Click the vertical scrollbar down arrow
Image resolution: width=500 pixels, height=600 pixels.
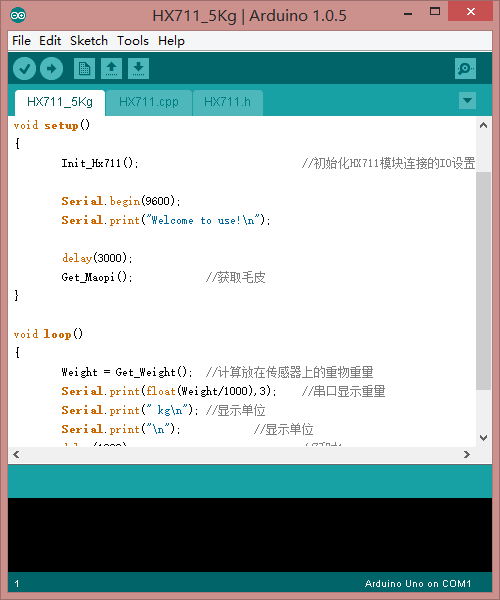tap(484, 438)
